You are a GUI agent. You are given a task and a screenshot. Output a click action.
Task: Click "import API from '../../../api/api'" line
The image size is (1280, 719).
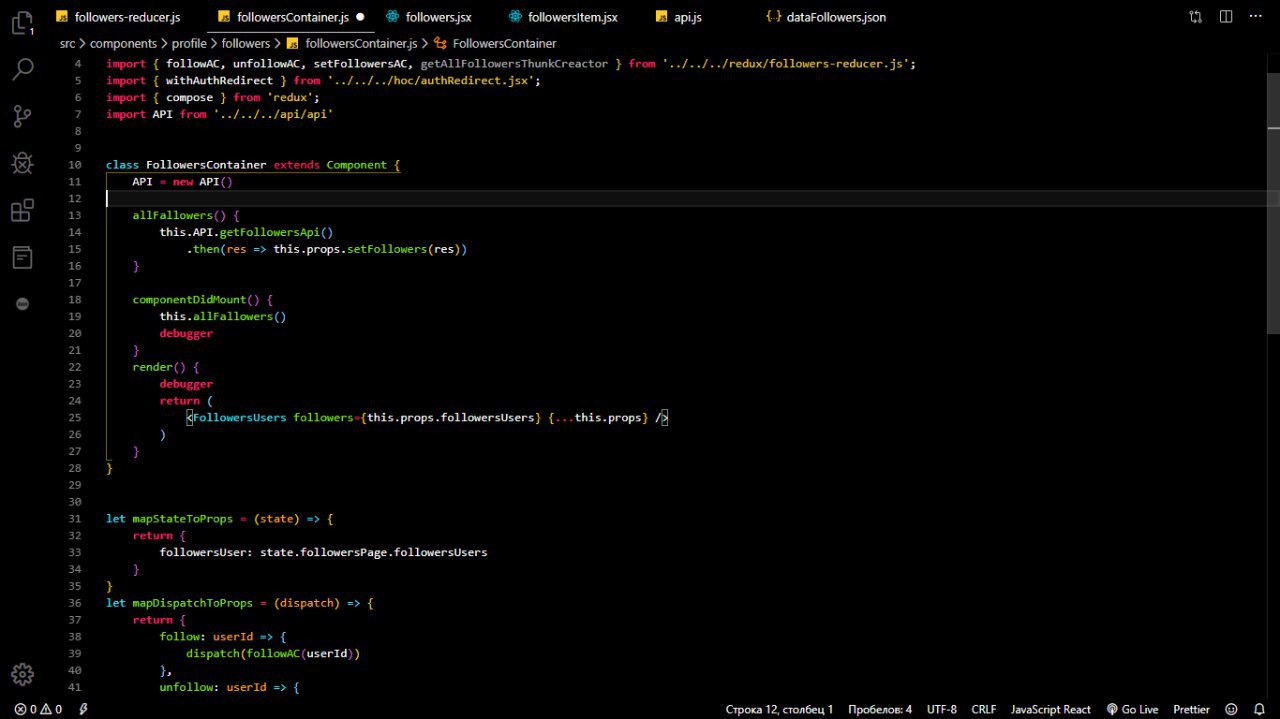coord(220,114)
